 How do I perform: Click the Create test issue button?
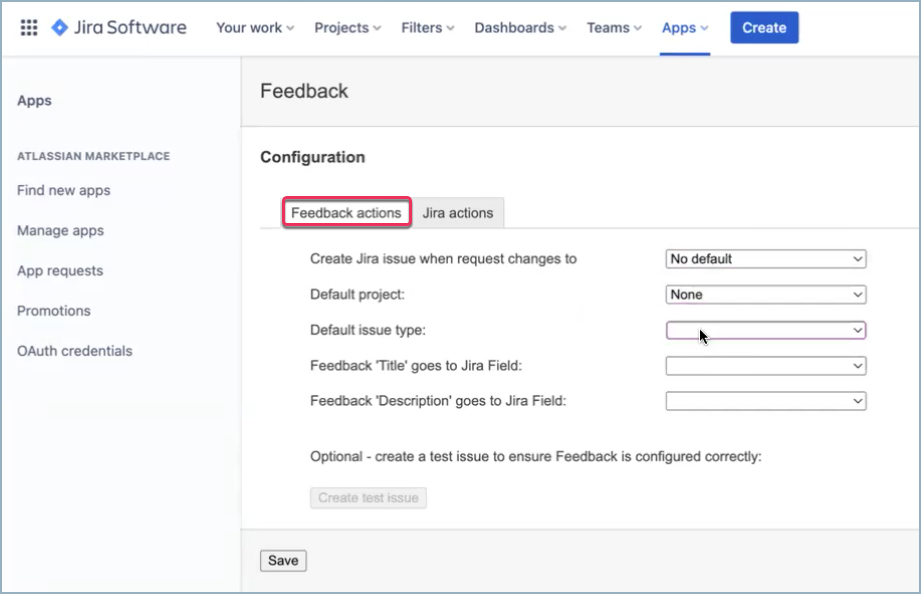coord(368,498)
